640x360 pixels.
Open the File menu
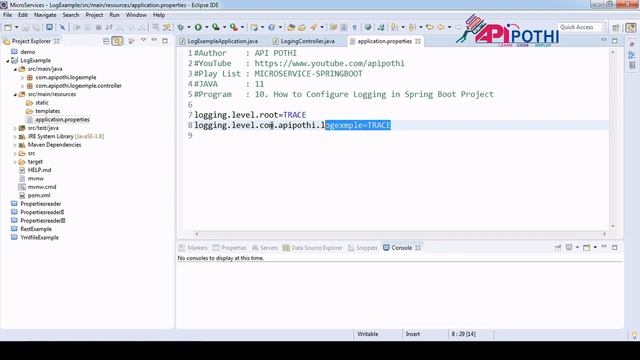tap(7, 15)
